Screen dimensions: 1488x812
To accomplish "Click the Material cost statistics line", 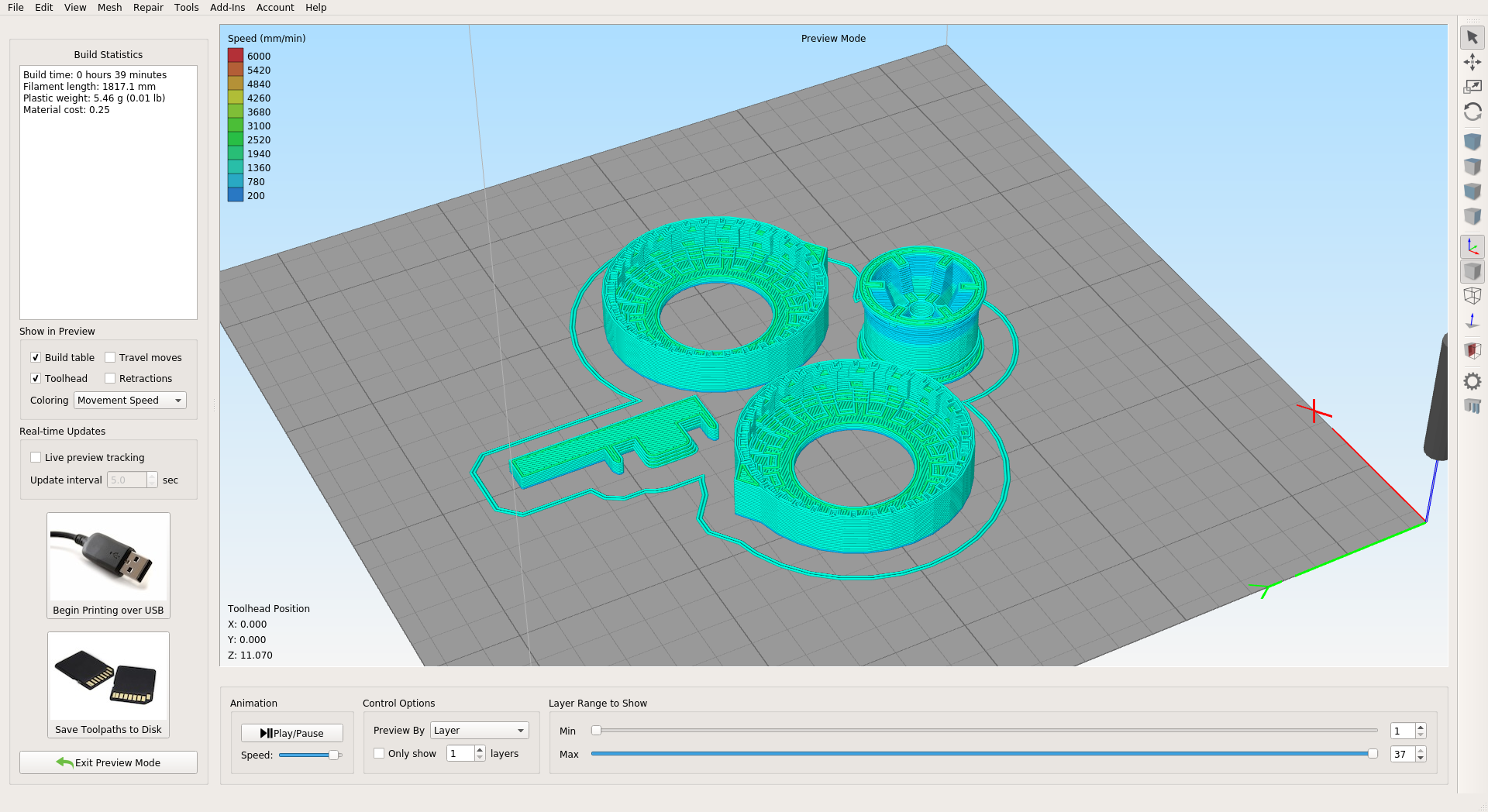I will 67,110.
